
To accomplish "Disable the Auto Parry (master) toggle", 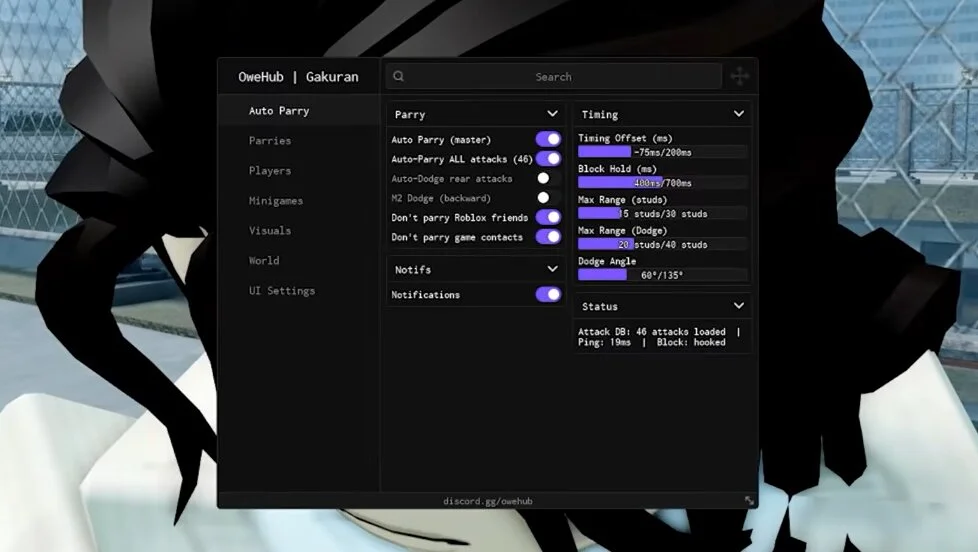I will [548, 139].
